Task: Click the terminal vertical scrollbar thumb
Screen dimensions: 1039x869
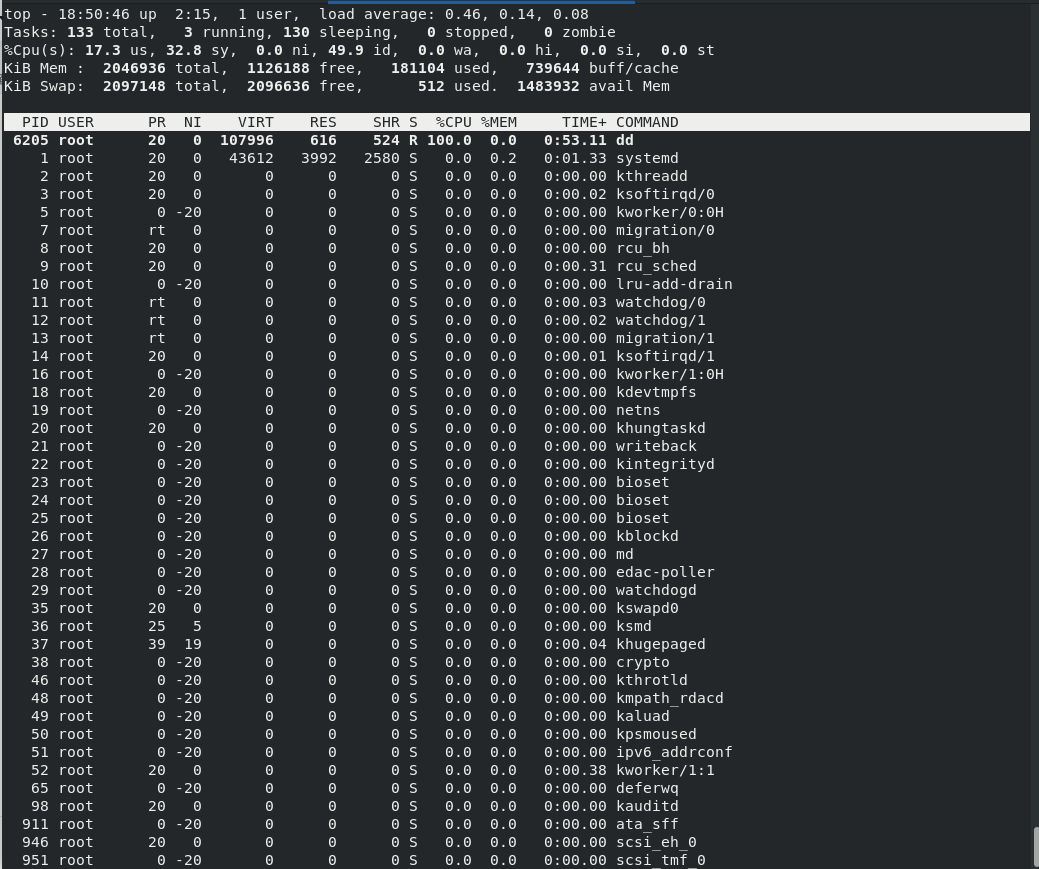Action: pos(1036,848)
